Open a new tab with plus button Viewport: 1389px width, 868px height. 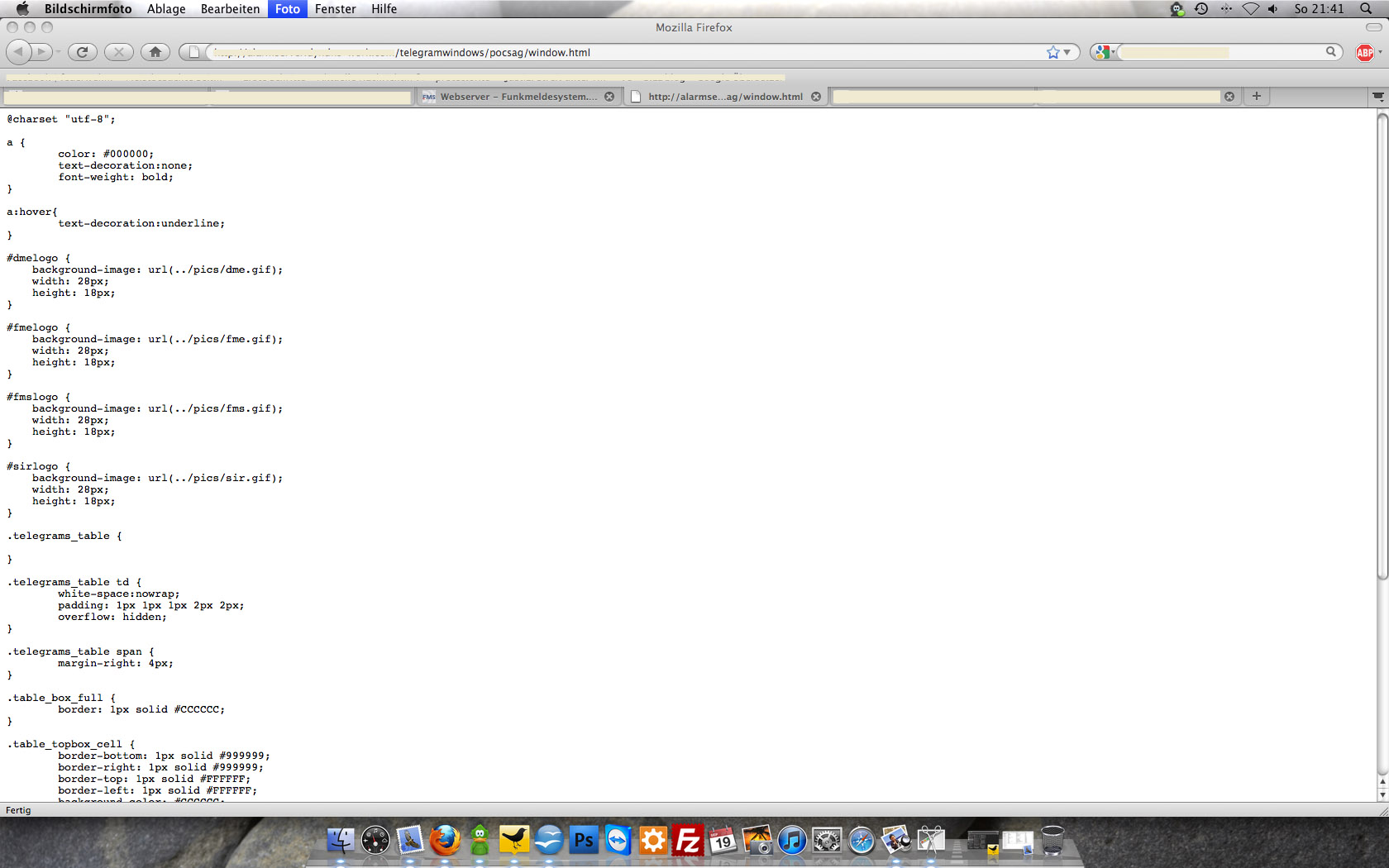coord(1256,96)
